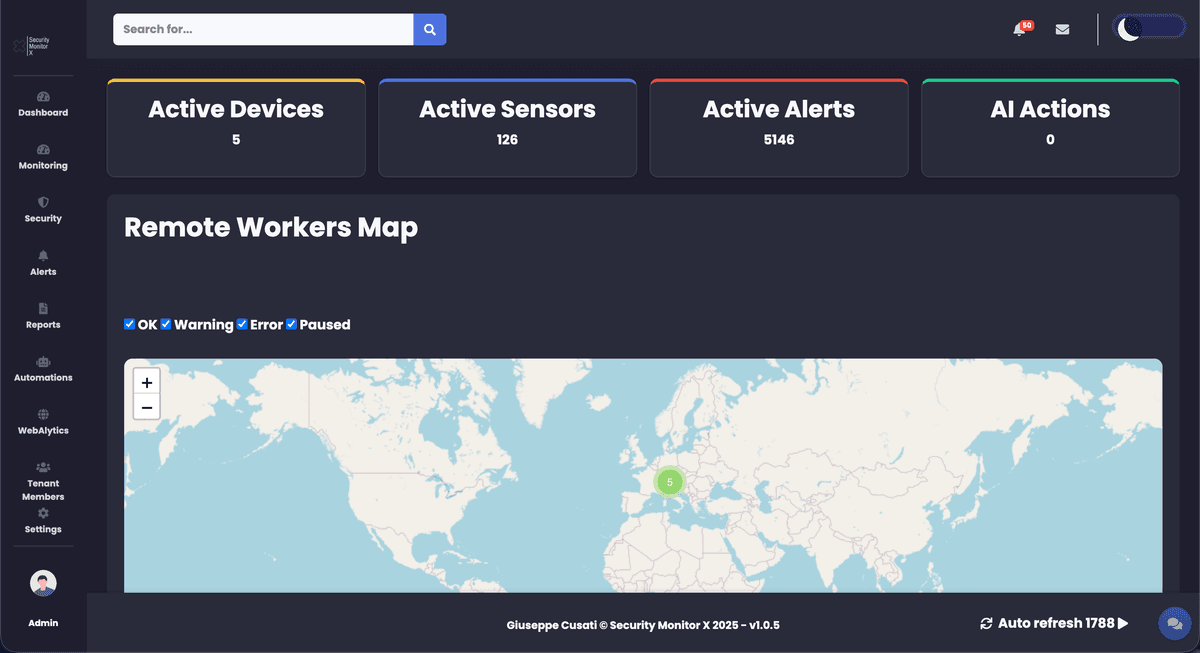Image resolution: width=1200 pixels, height=653 pixels.
Task: Click the green cluster marker on map
Action: click(x=669, y=482)
